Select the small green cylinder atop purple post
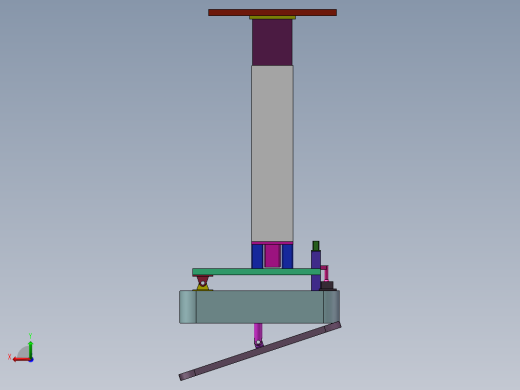Image resolution: width=520 pixels, height=390 pixels. (x=316, y=246)
